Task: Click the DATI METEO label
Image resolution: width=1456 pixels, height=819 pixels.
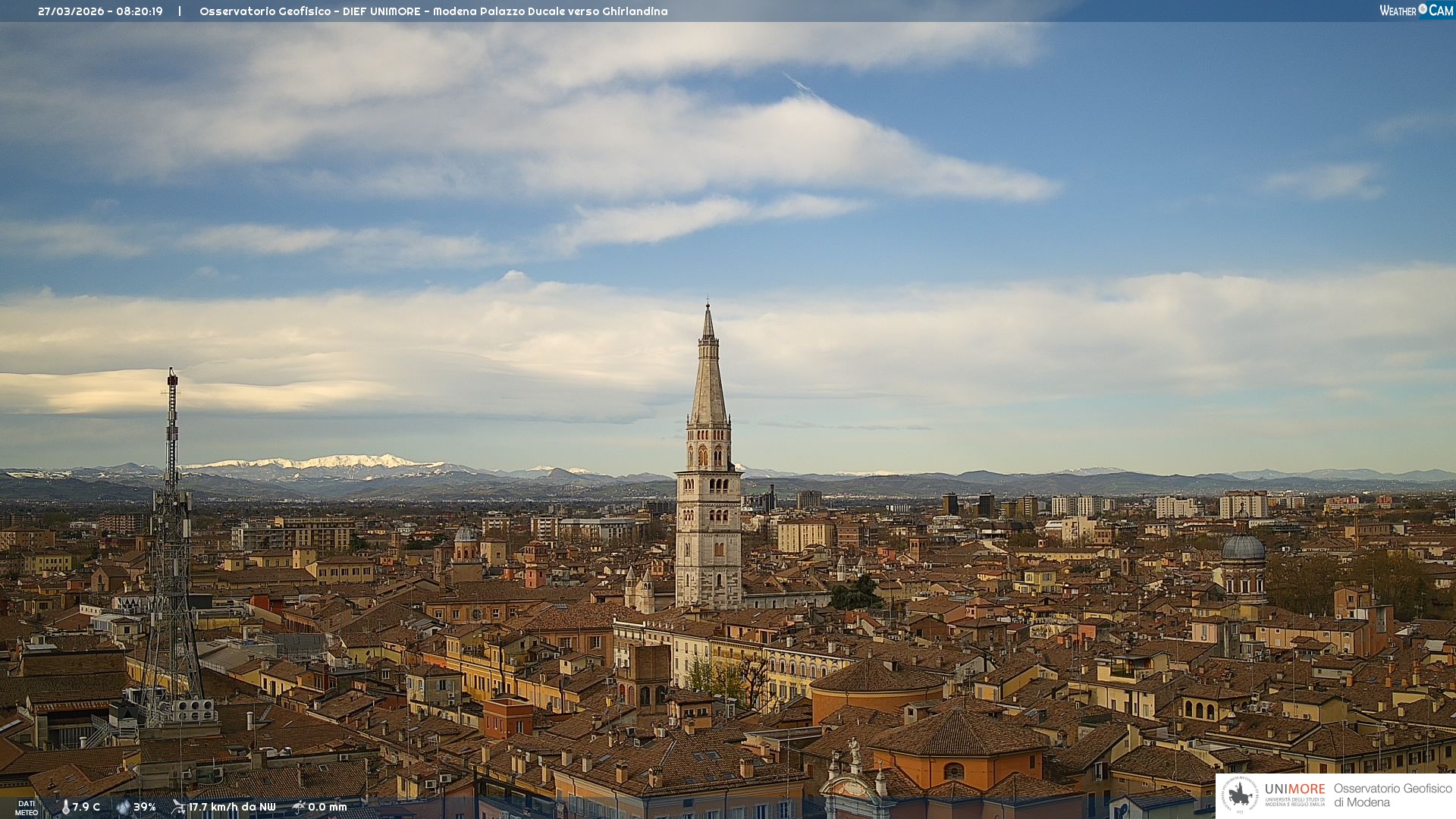Action: 27,808
